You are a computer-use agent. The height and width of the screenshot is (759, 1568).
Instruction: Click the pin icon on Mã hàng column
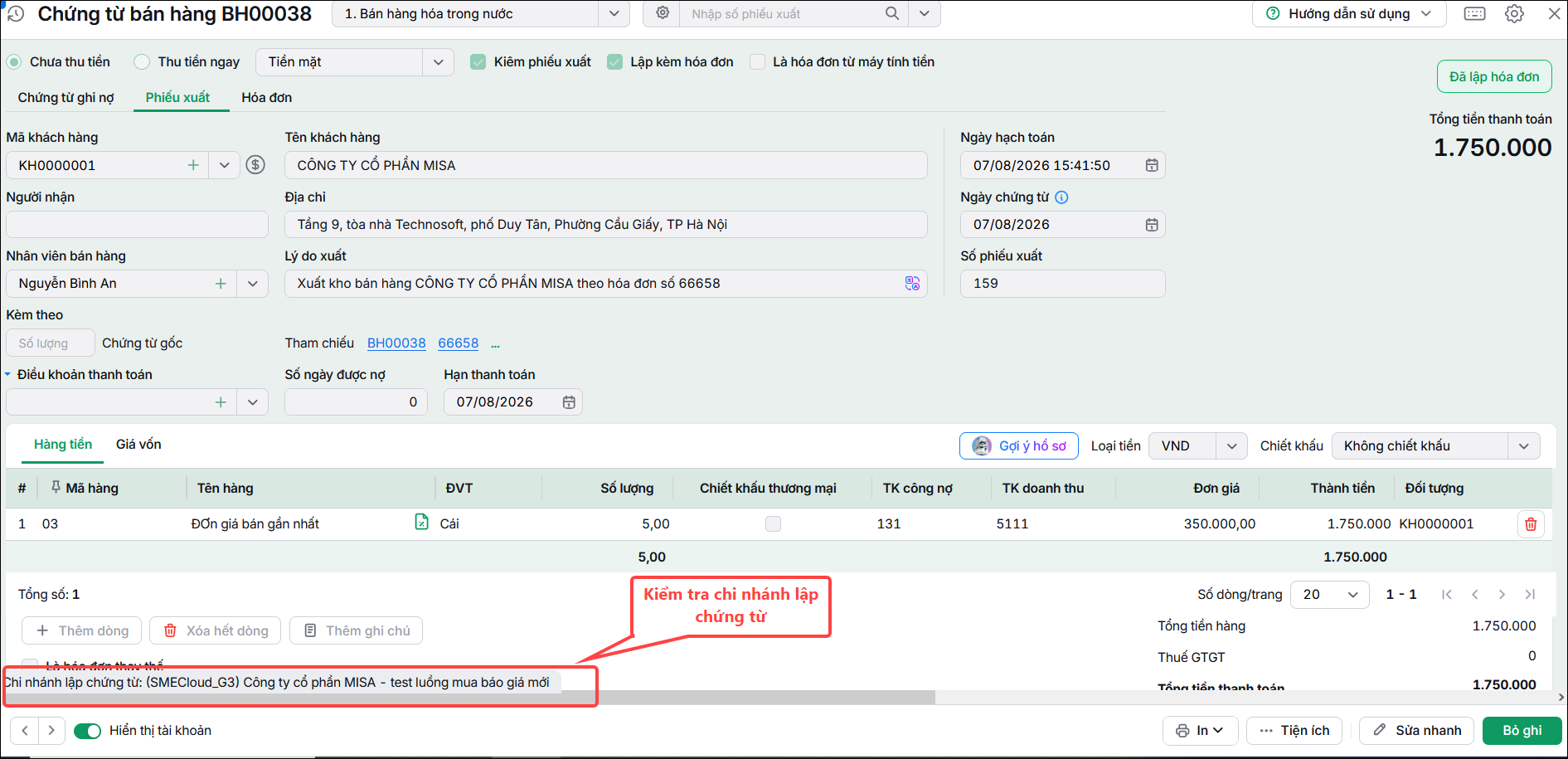pyautogui.click(x=56, y=487)
